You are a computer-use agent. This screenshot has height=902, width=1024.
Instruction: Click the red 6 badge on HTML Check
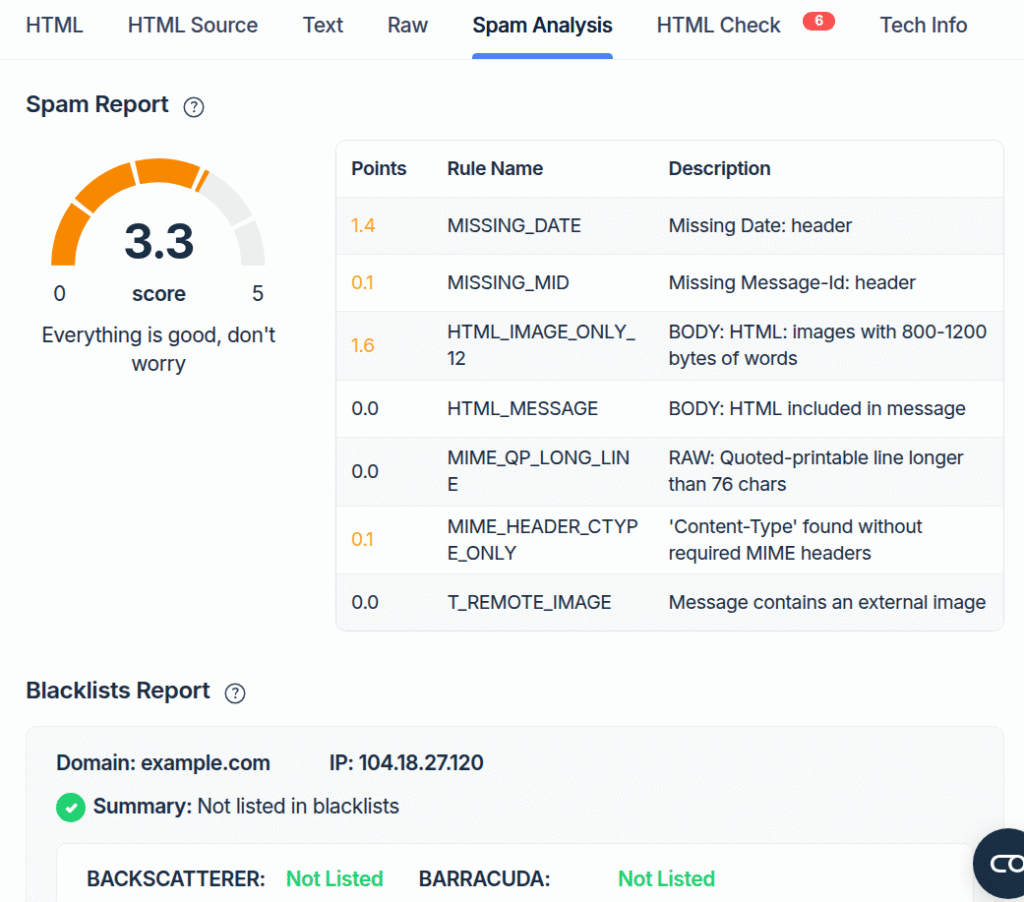(818, 20)
